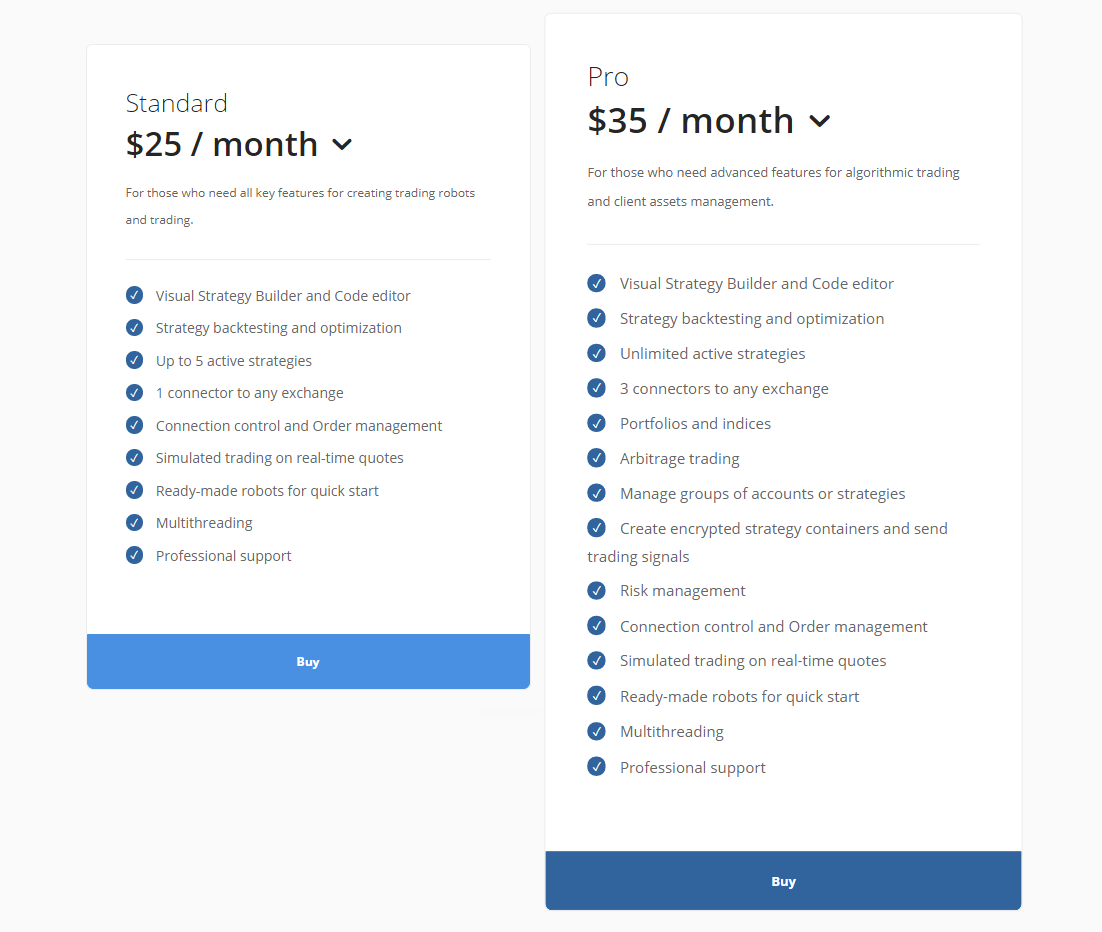Click checkmark icon beside 1 connector to any exchange
Viewport: 1102px width, 932px height.
134,393
